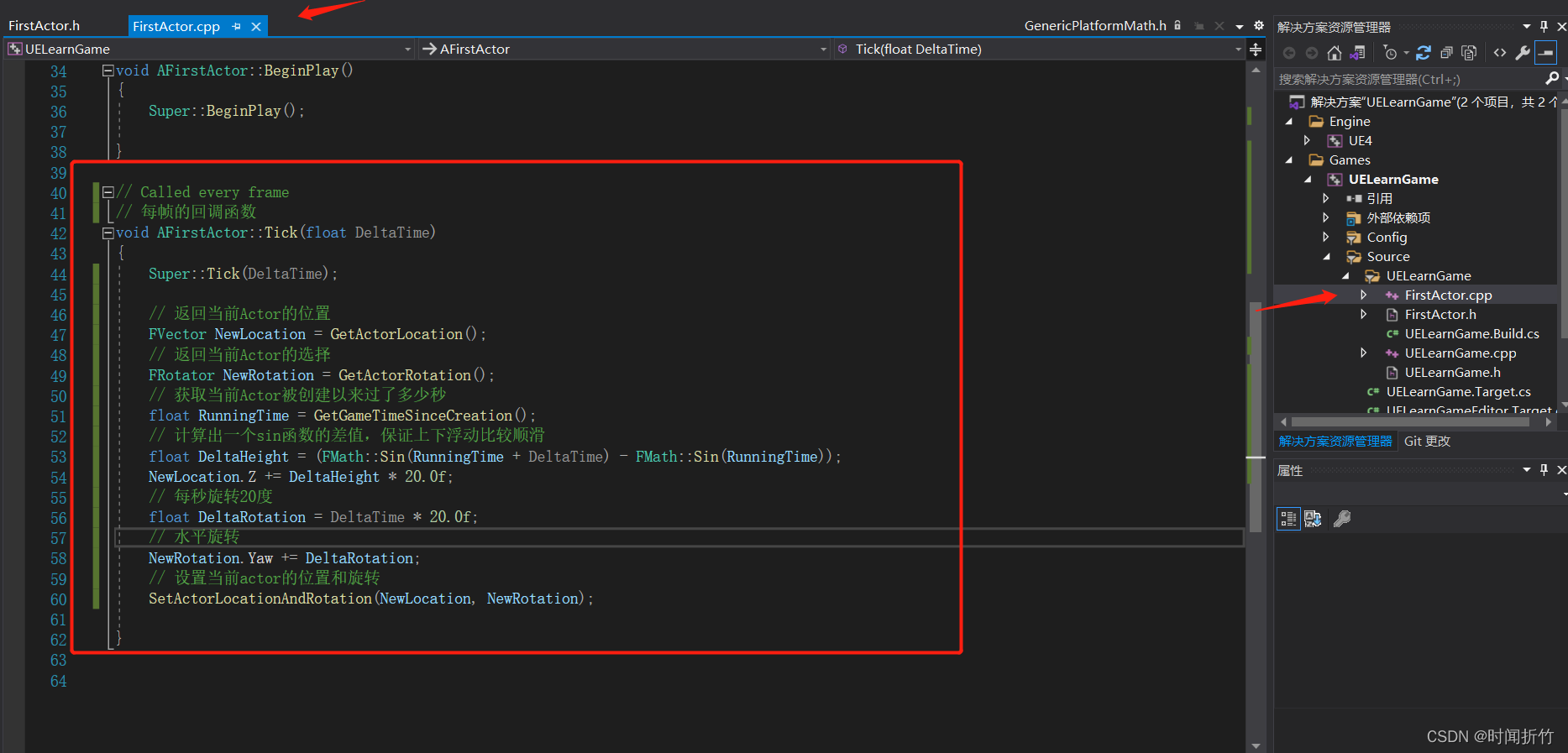Screen dimensions: 1568x753
Task: Select UELearnGame.h file
Action: (x=1452, y=373)
